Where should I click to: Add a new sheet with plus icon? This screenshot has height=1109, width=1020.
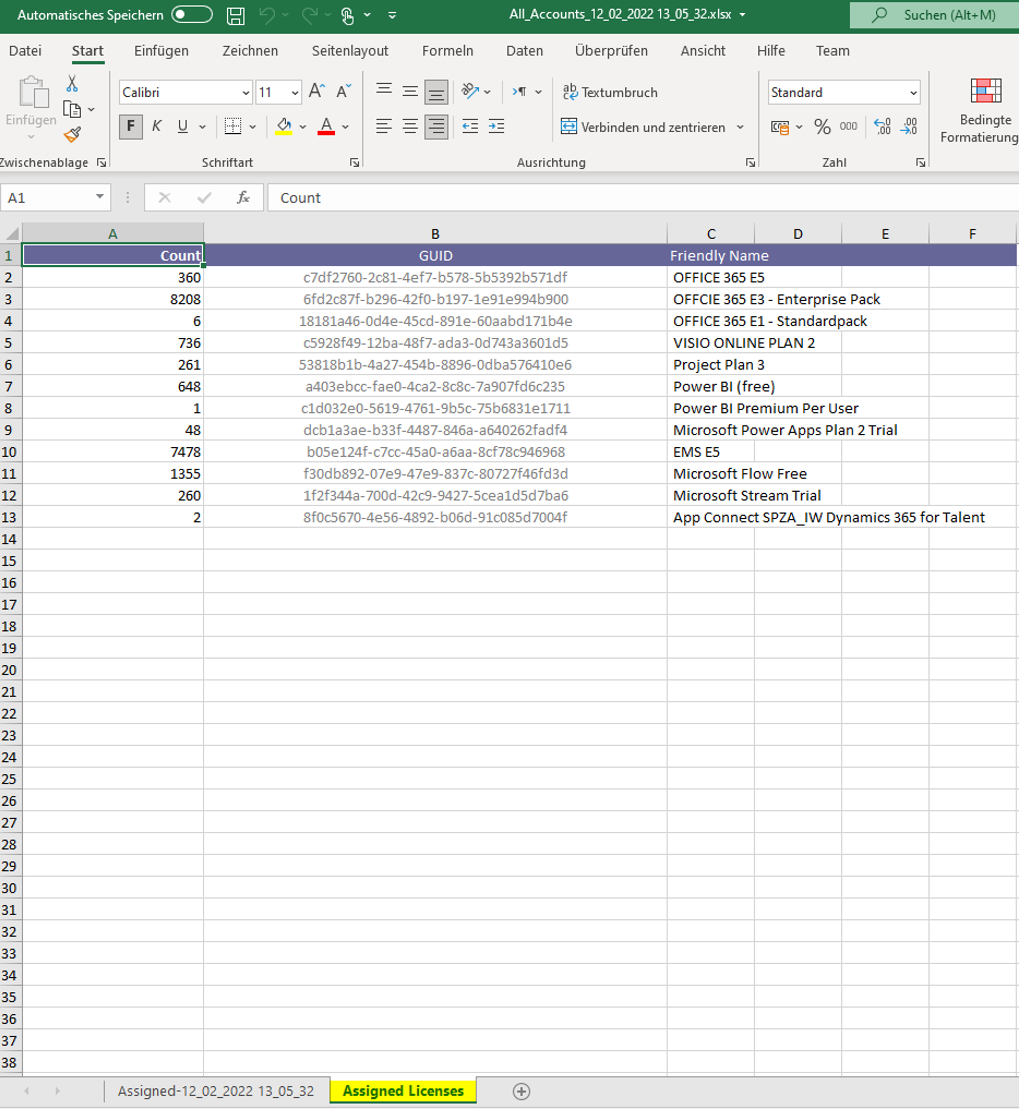(521, 1092)
